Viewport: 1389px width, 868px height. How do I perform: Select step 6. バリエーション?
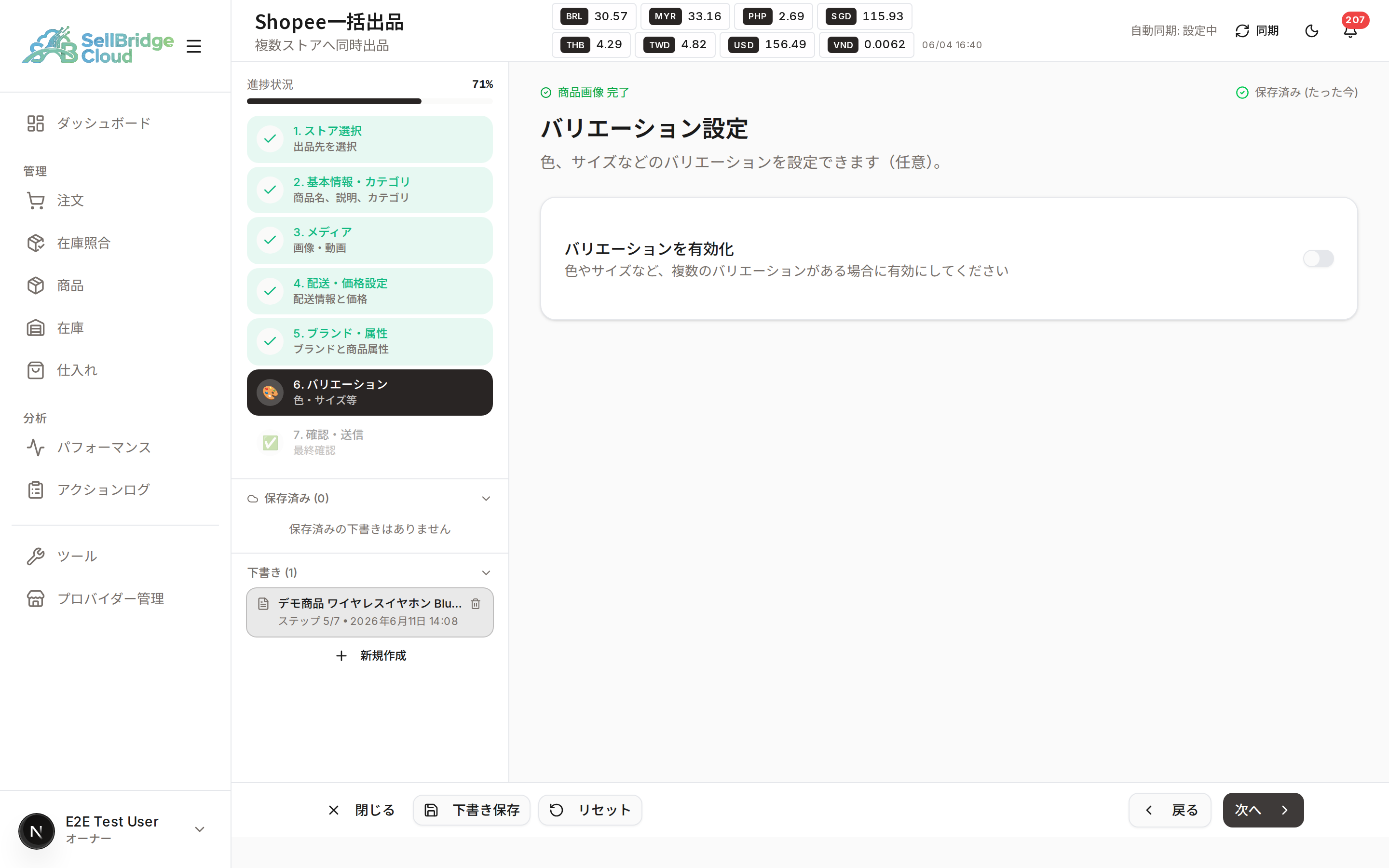[x=369, y=392]
